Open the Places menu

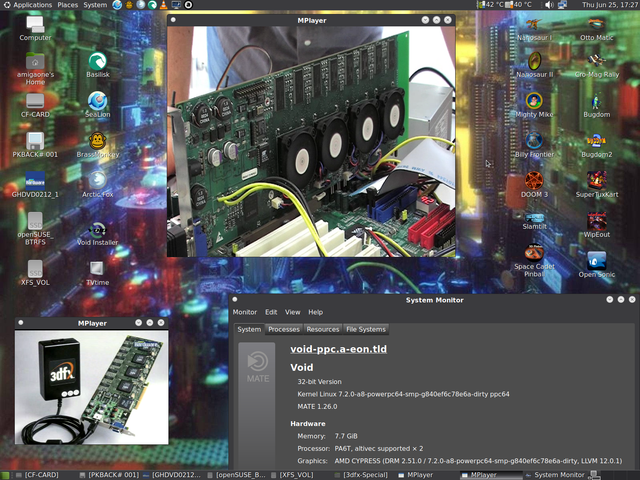68,5
